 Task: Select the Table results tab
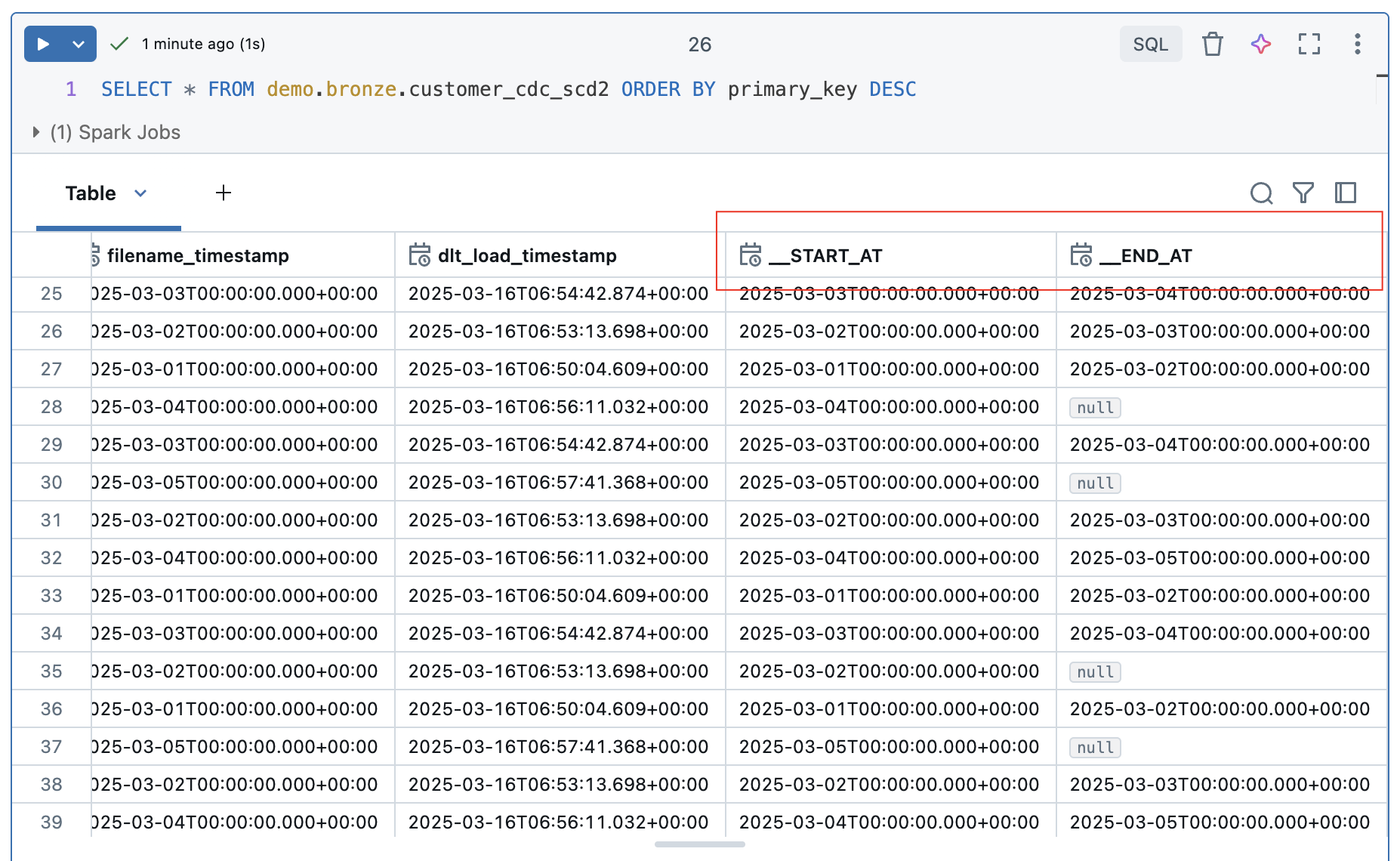(x=91, y=193)
